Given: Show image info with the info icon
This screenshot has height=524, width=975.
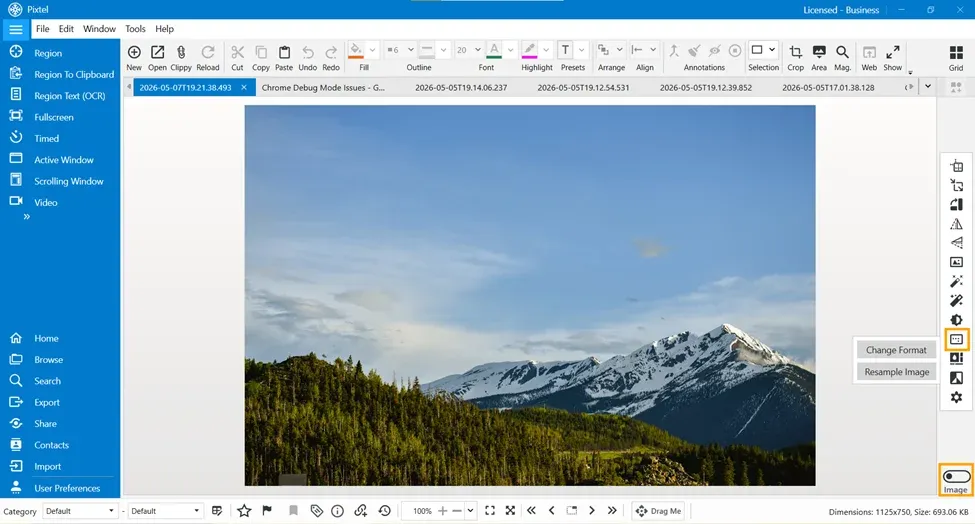Looking at the screenshot, I should pyautogui.click(x=338, y=511).
